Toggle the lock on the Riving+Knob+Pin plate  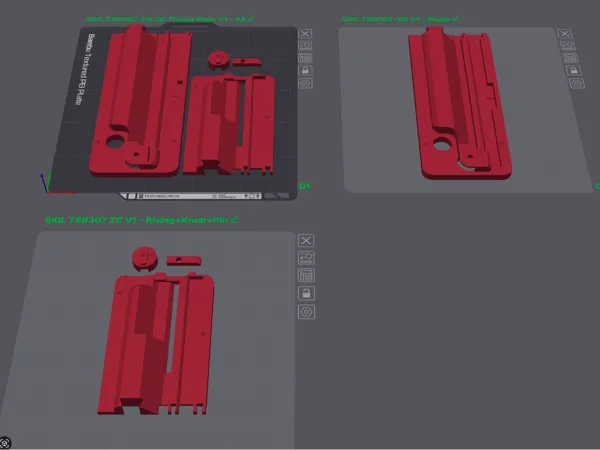point(306,293)
